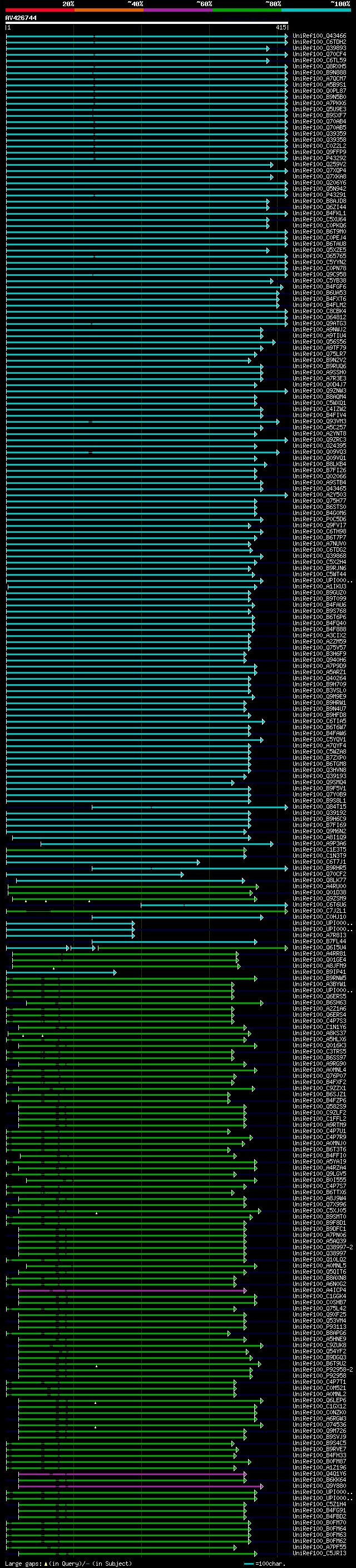Click the query end position 415

(x=281, y=27)
